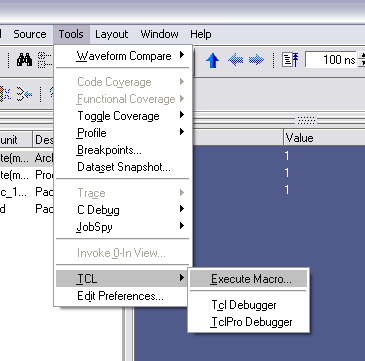
Task: Open Edit Preferences from Tools menu
Action: pos(123,296)
